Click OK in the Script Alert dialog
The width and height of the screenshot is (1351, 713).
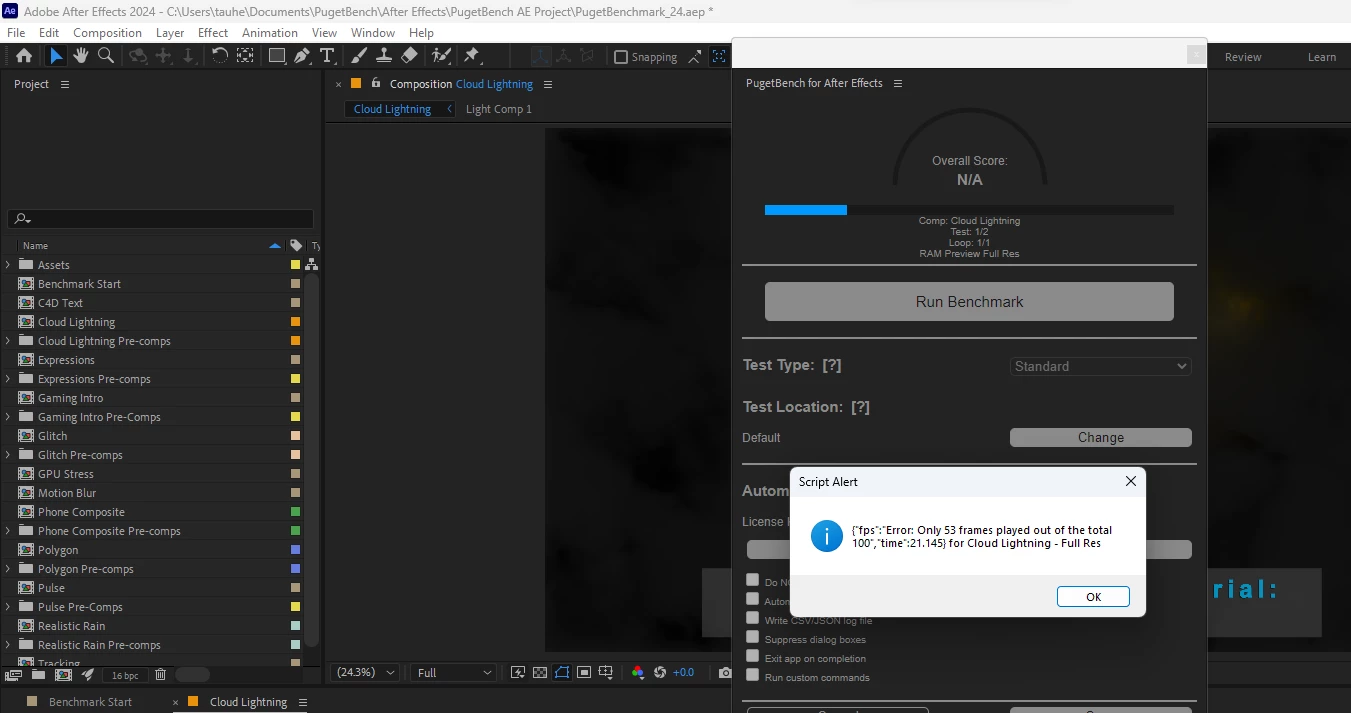tap(1093, 597)
